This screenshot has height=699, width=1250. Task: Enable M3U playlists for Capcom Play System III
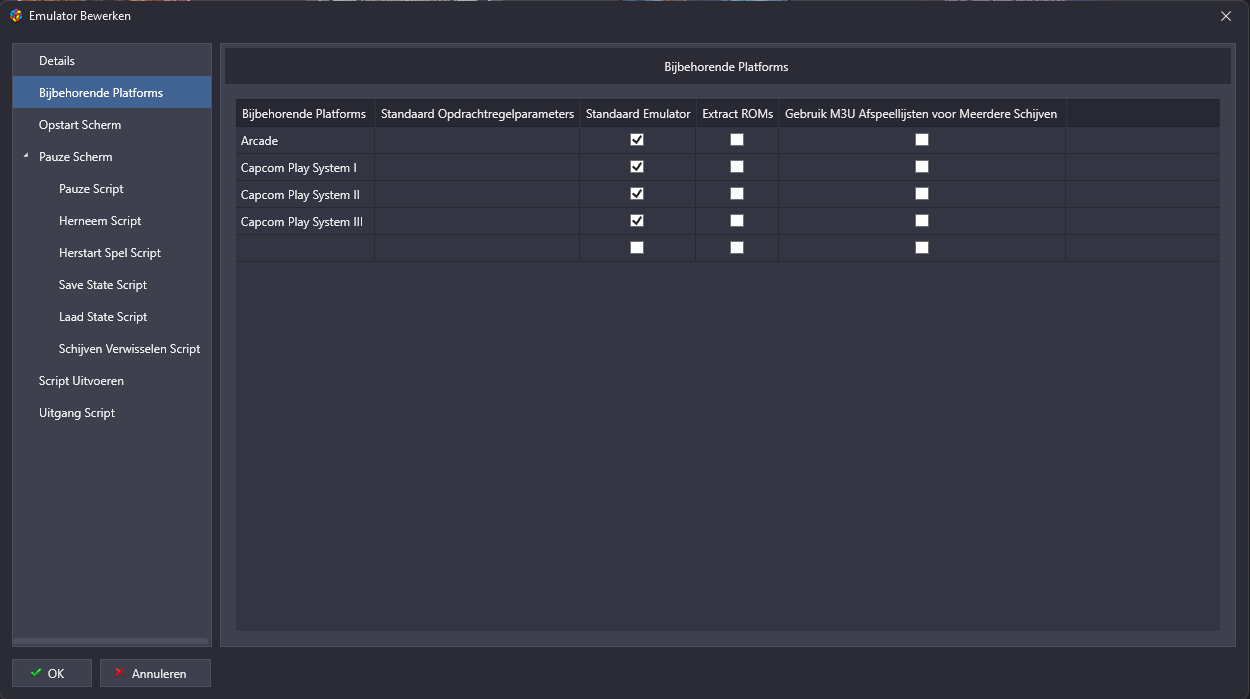pos(922,221)
